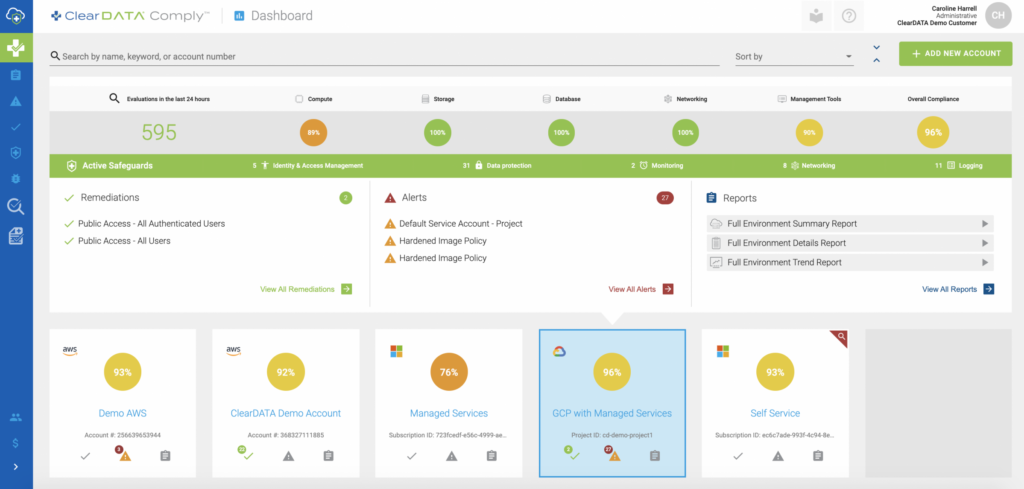
Task: Click the red alerts count badge 27
Action: pos(665,198)
